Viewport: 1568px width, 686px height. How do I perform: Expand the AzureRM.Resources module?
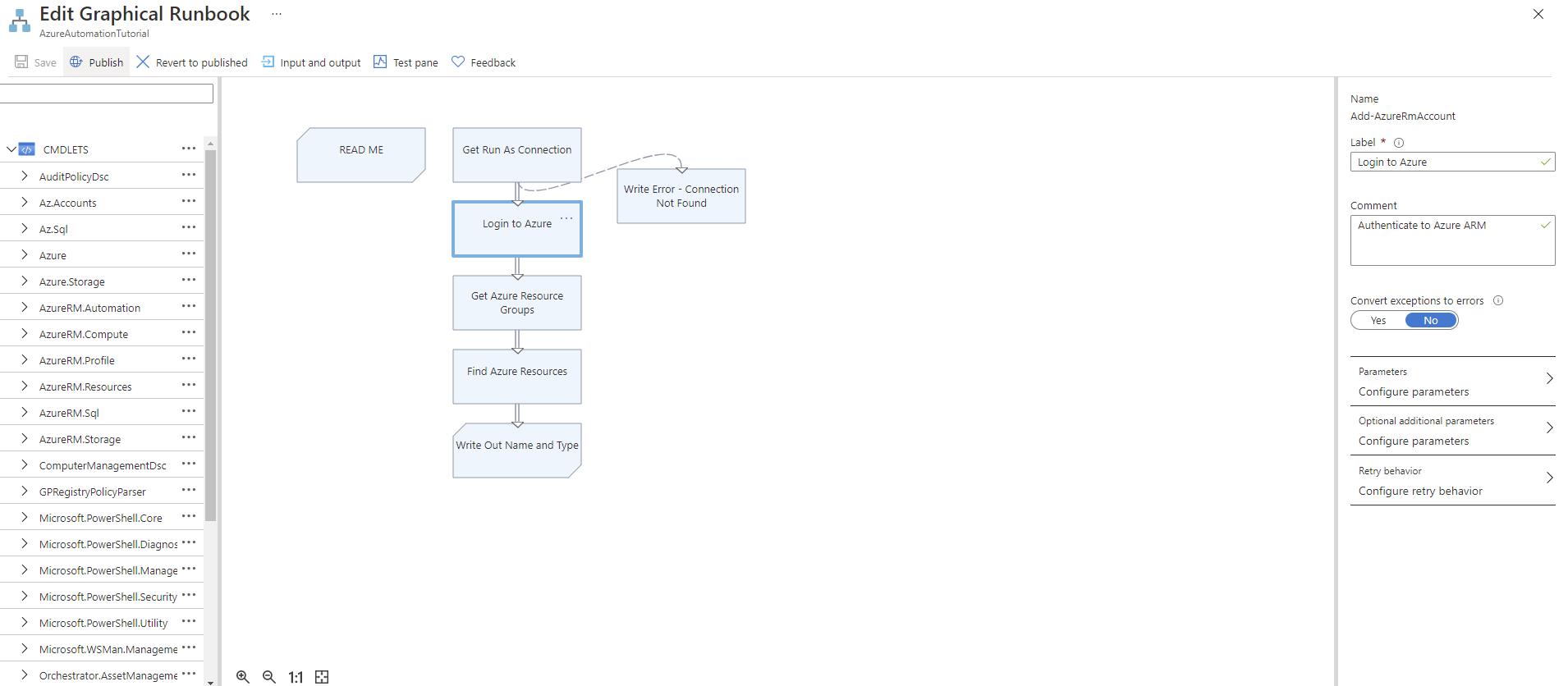pos(25,386)
